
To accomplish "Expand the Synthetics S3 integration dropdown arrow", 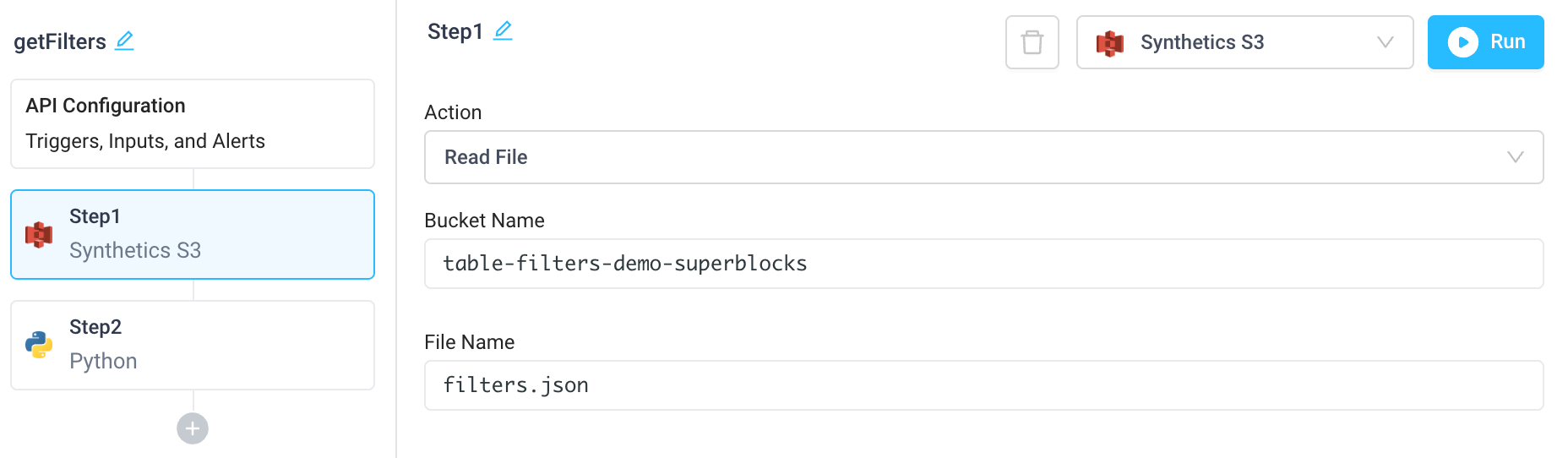I will pos(1385,42).
